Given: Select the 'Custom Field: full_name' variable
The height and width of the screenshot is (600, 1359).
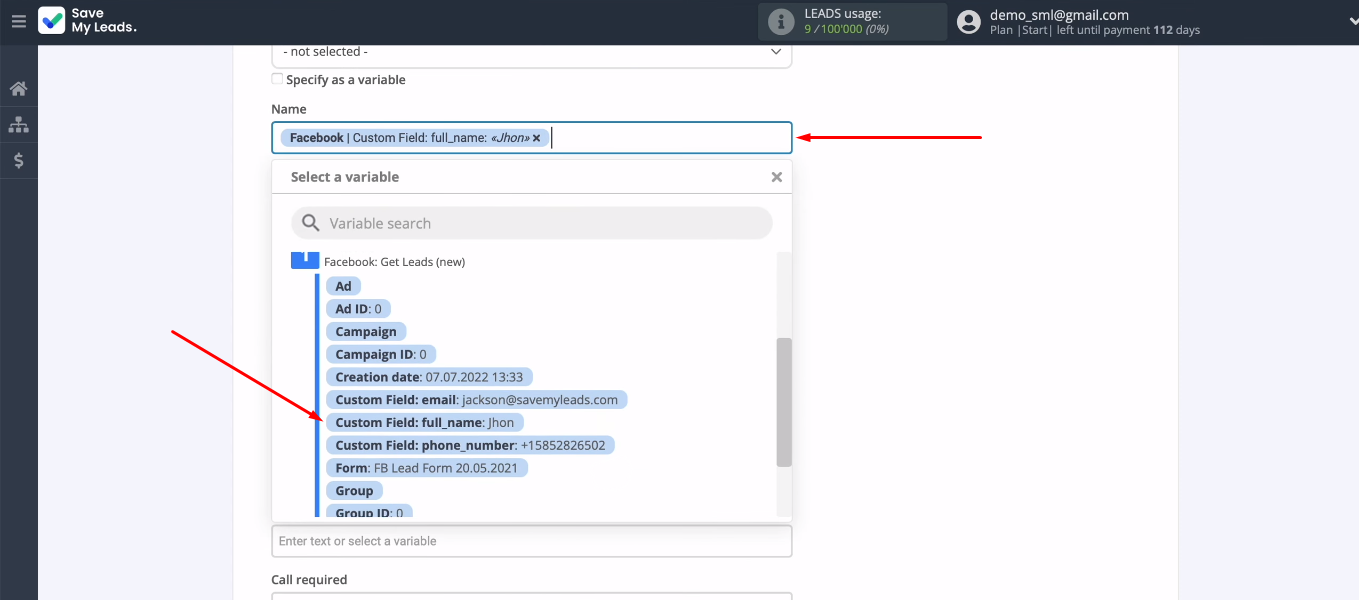Looking at the screenshot, I should tap(425, 423).
